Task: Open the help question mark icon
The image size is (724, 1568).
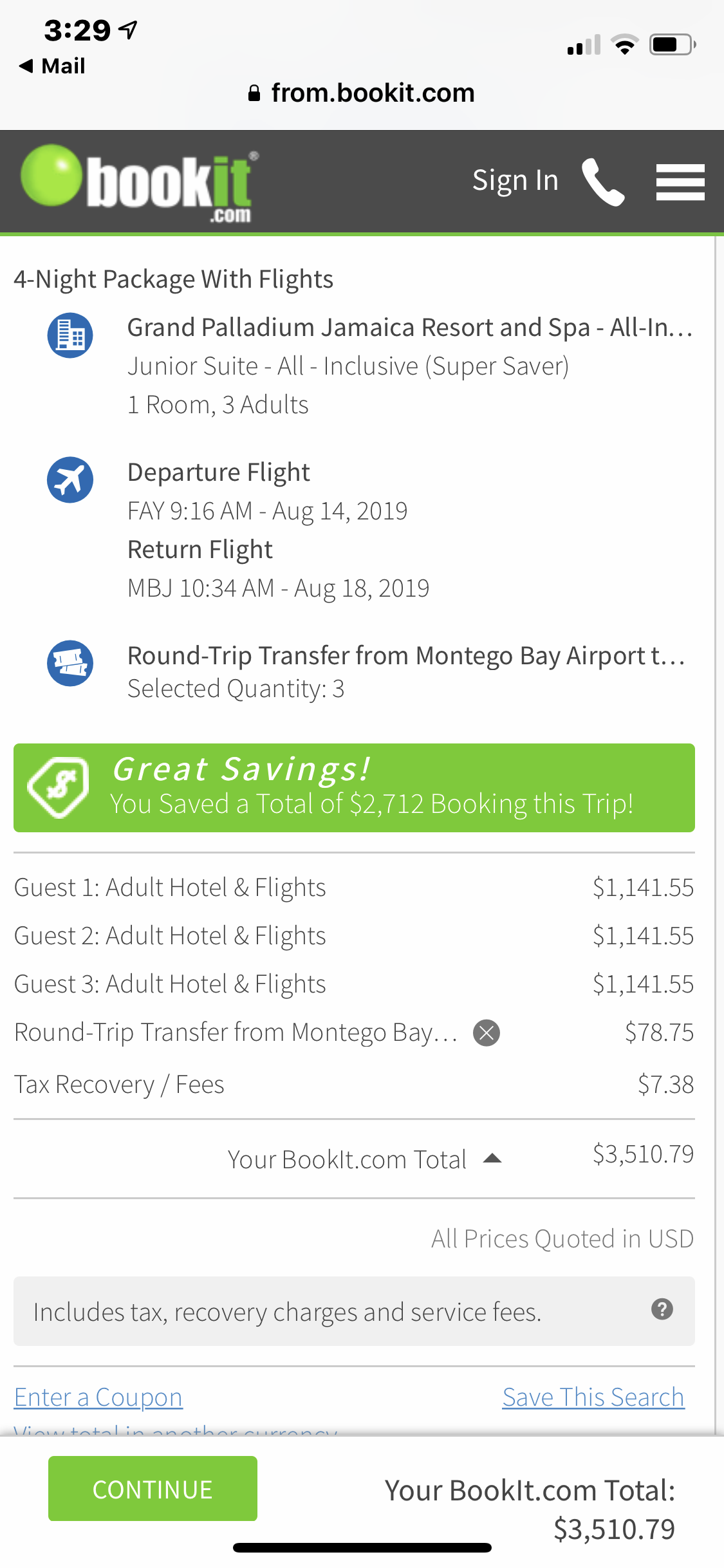Action: (x=662, y=1309)
